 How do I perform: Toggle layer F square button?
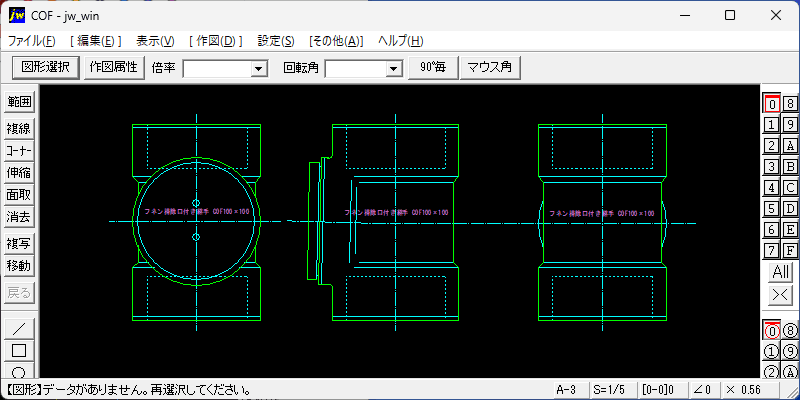(790, 251)
